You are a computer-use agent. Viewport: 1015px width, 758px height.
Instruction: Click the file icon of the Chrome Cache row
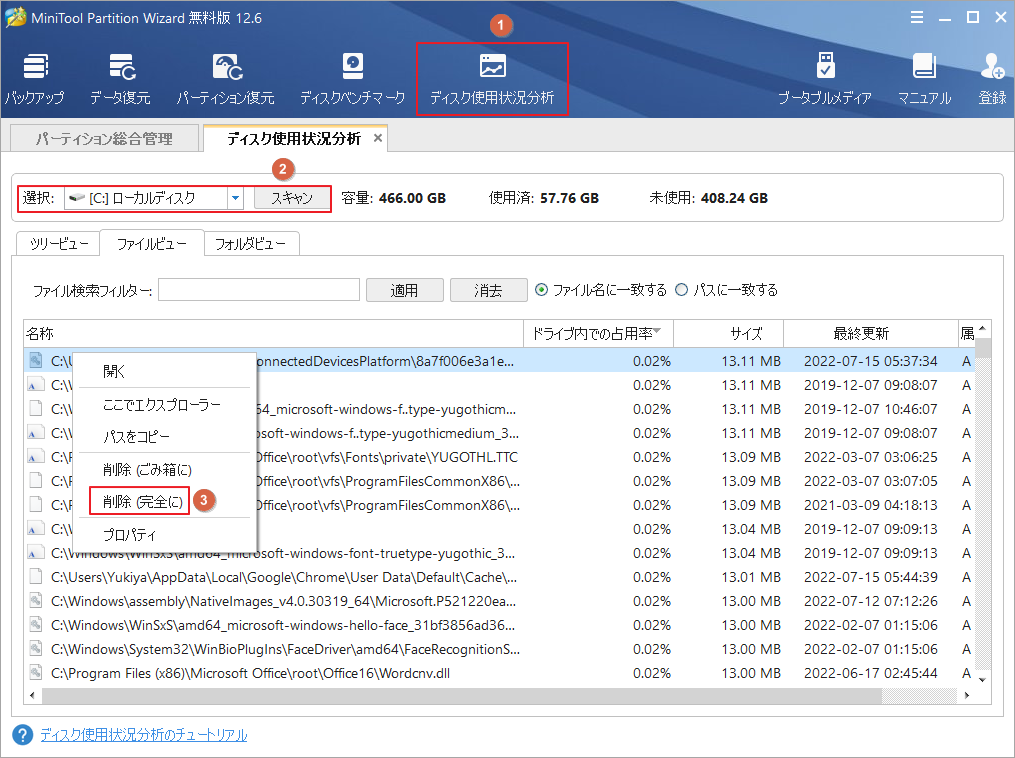point(36,577)
